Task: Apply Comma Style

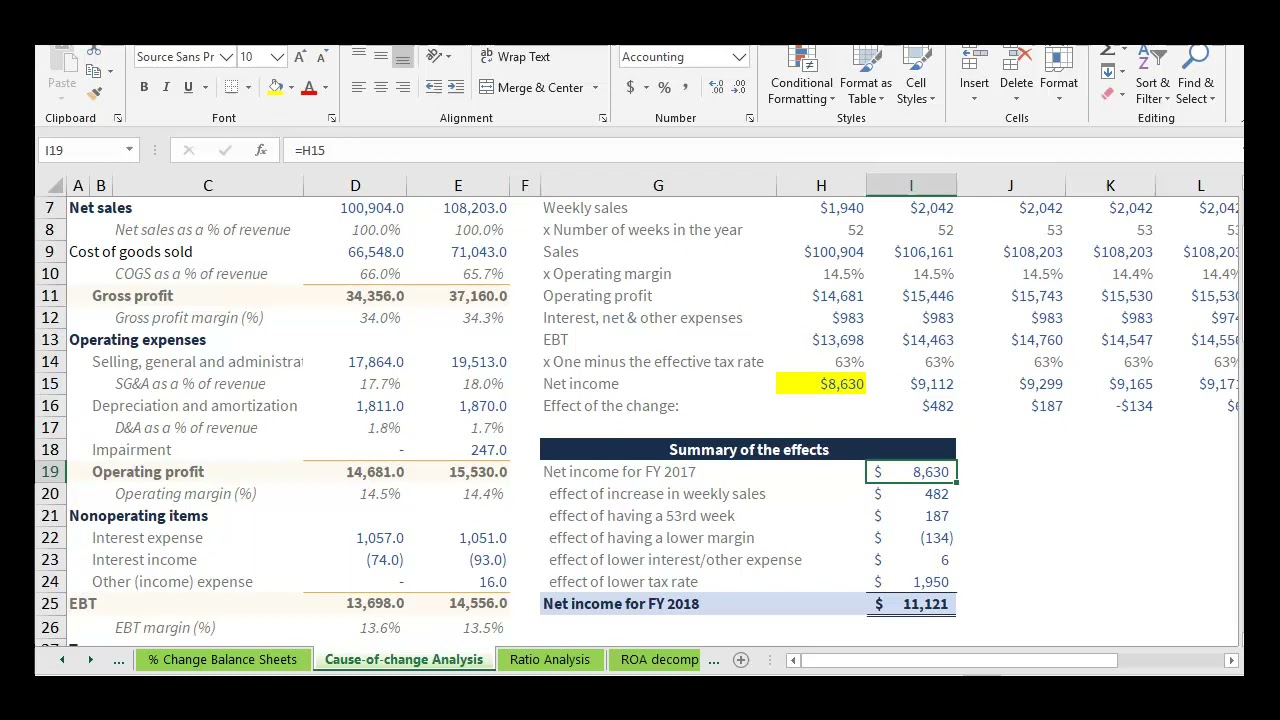Action: click(686, 88)
